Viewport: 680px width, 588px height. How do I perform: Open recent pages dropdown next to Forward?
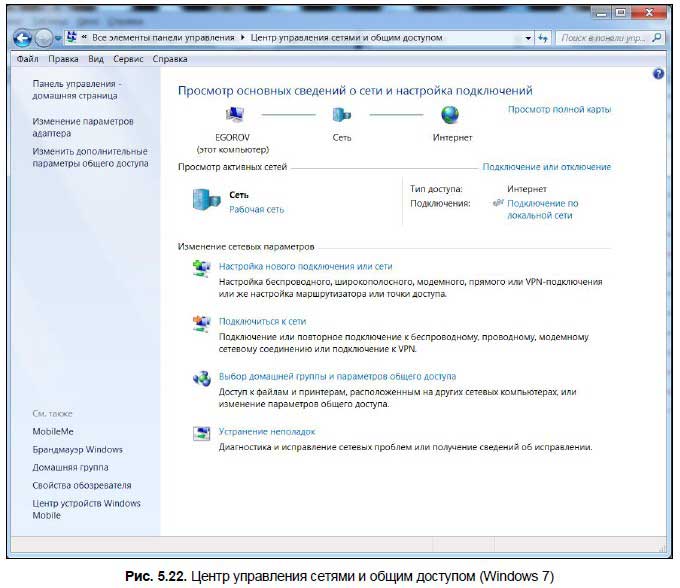coord(58,39)
